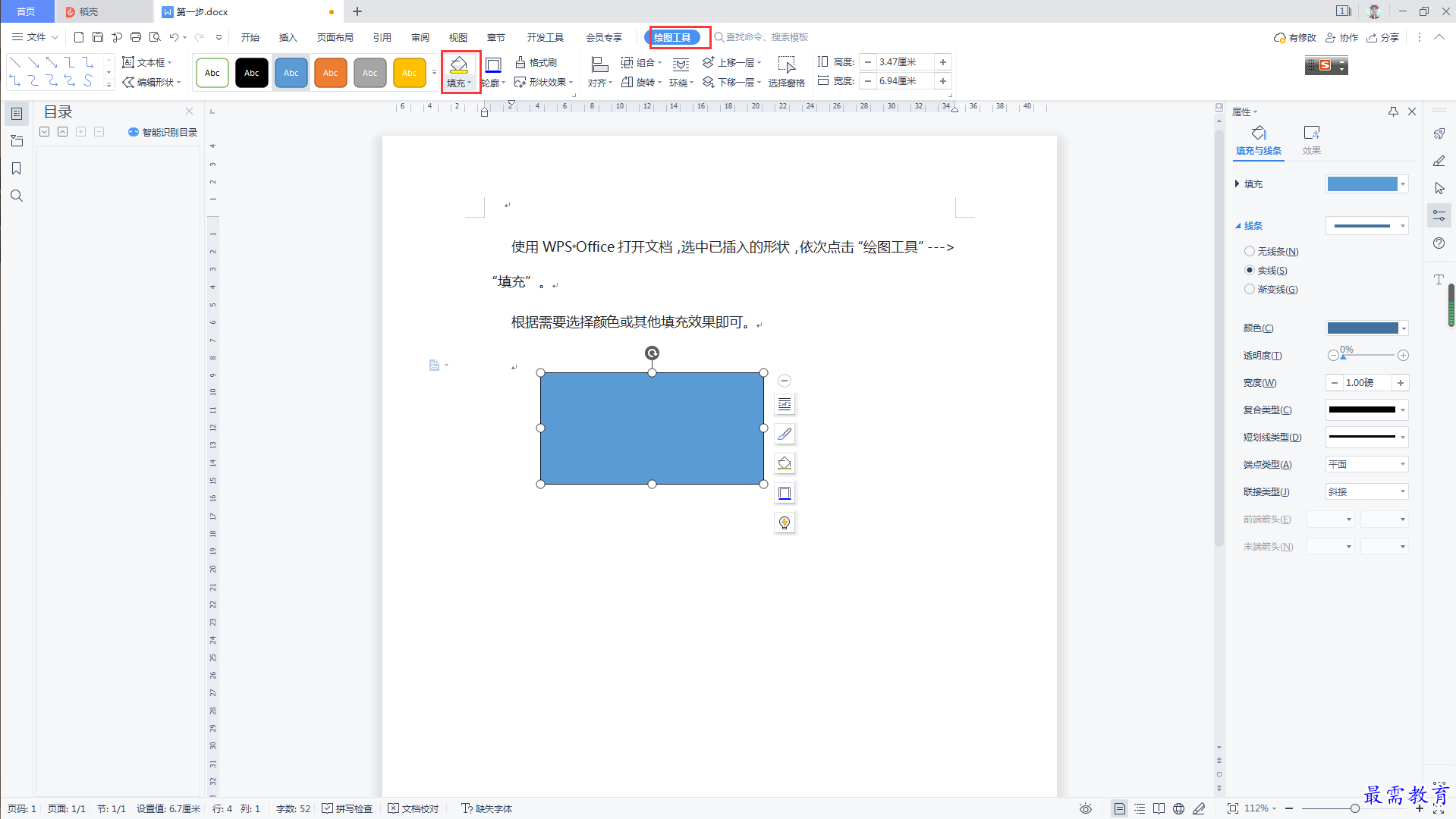The width and height of the screenshot is (1456, 819).
Task: Open the search icon in left sidebar
Action: point(16,196)
